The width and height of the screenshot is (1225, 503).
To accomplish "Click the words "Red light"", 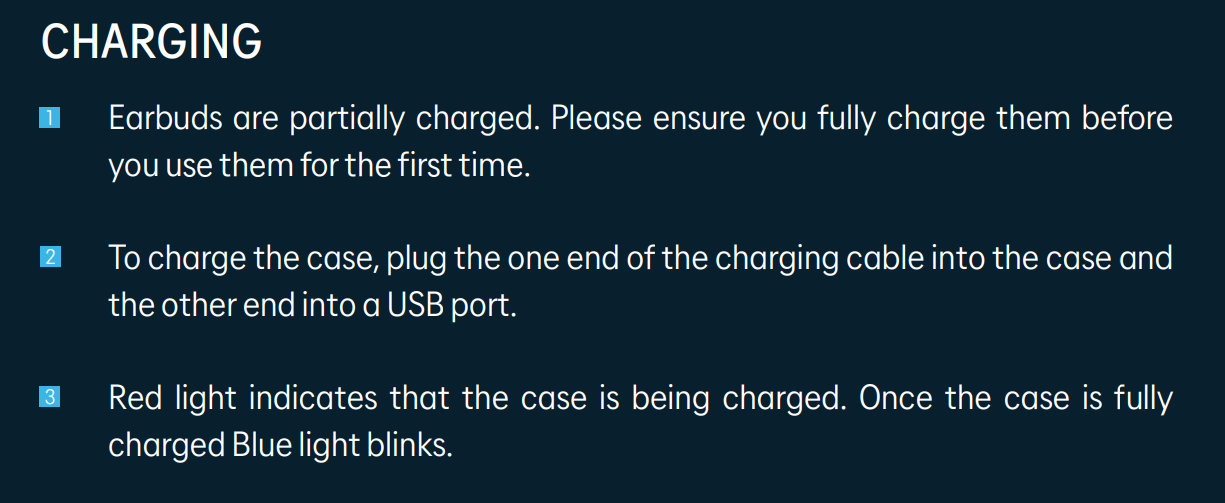I will [172, 400].
